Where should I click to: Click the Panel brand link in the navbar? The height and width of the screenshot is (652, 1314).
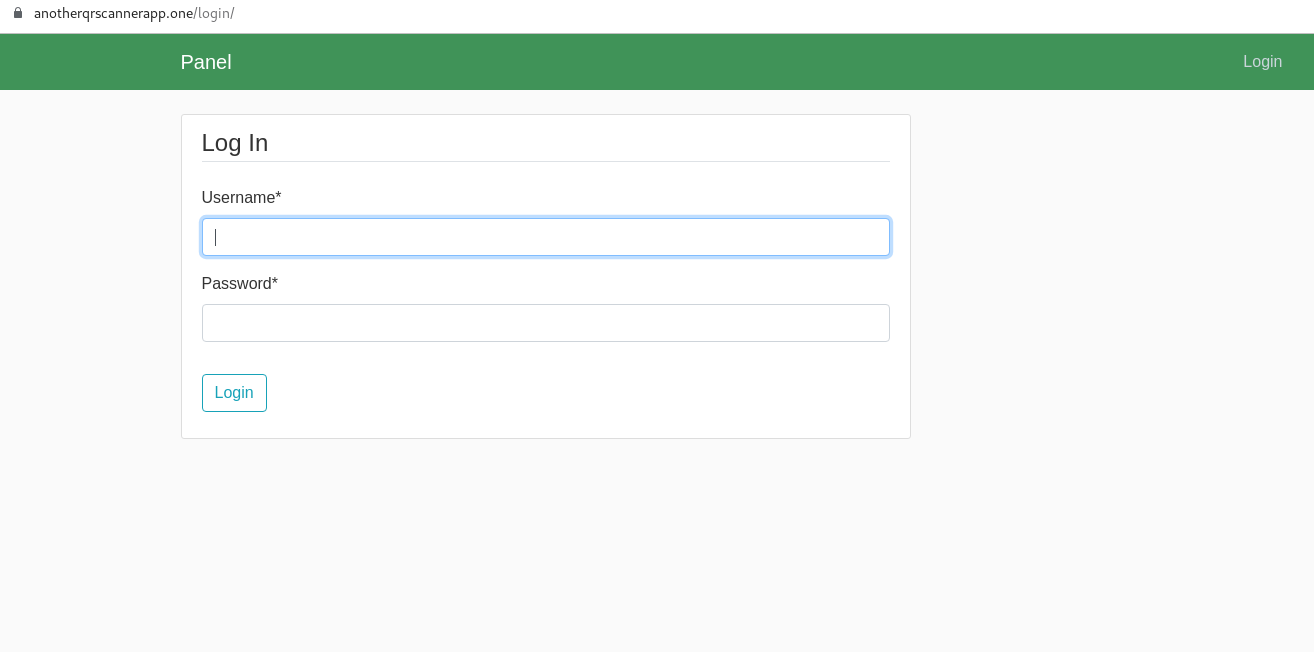[x=205, y=62]
